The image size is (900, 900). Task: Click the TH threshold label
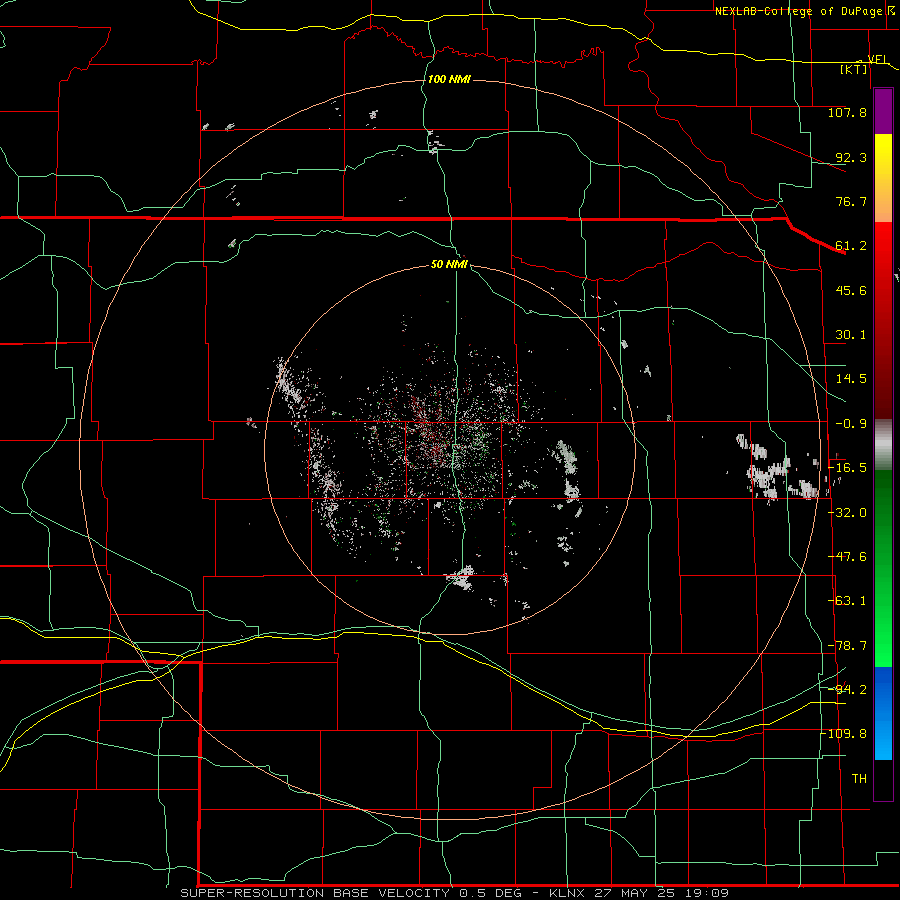[x=859, y=779]
